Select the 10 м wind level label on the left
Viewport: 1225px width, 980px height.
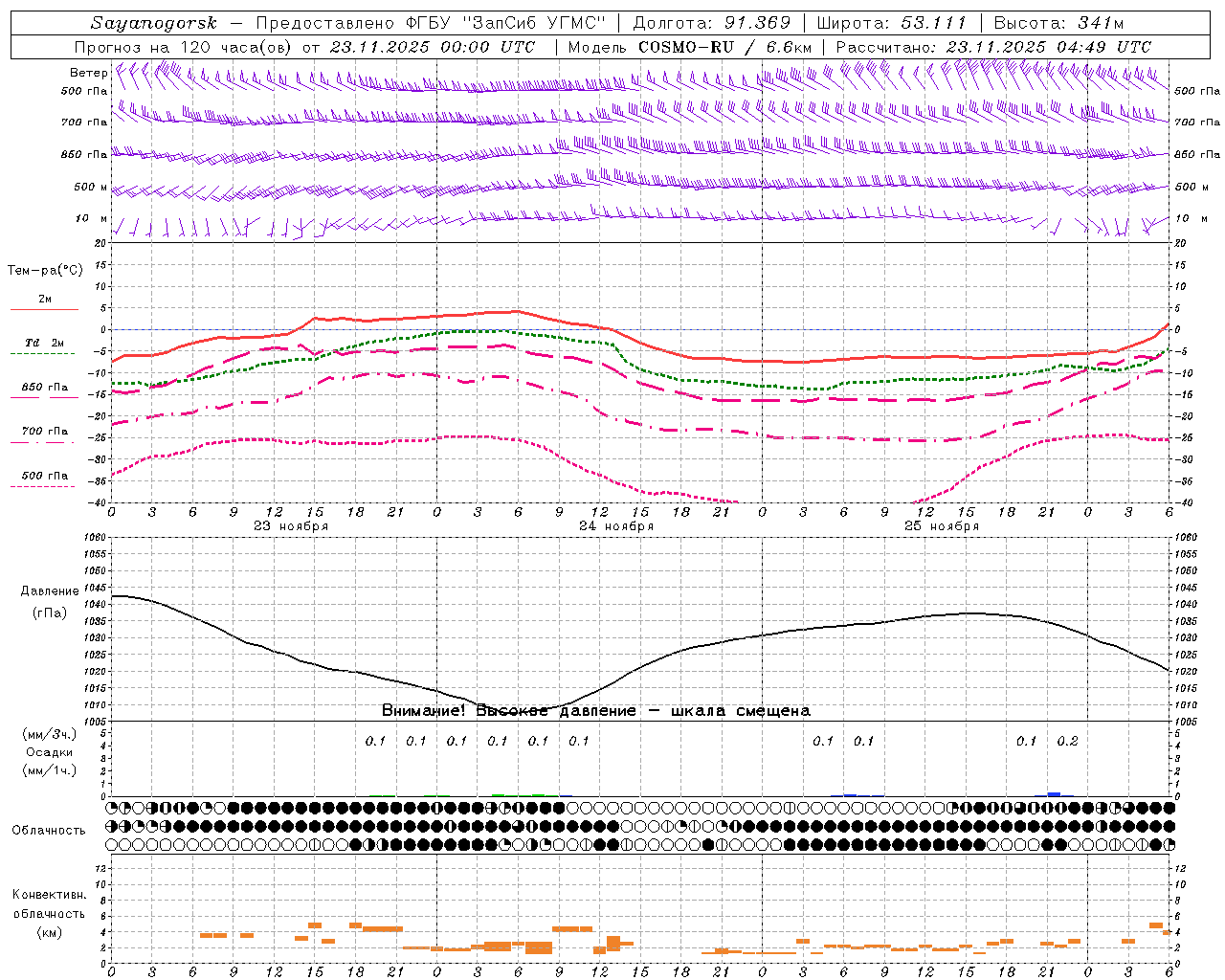(91, 218)
